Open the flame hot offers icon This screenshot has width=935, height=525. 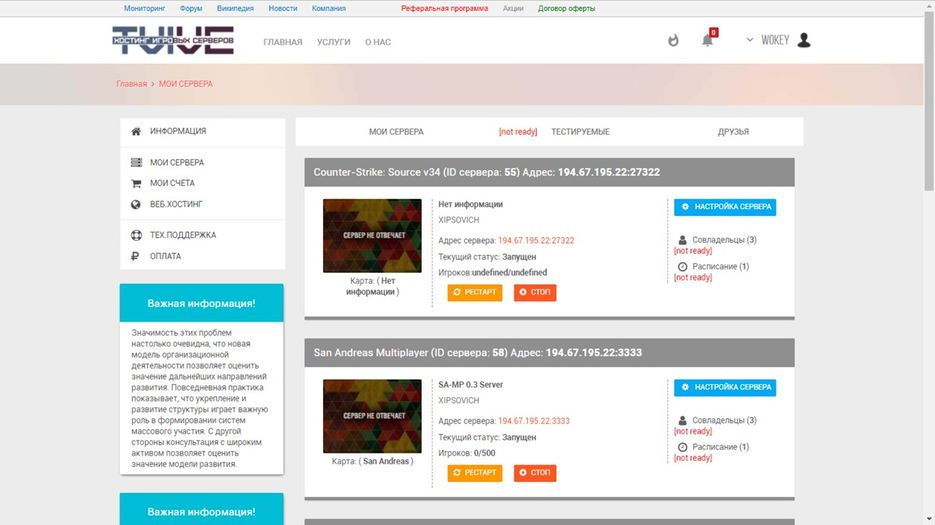tap(673, 40)
